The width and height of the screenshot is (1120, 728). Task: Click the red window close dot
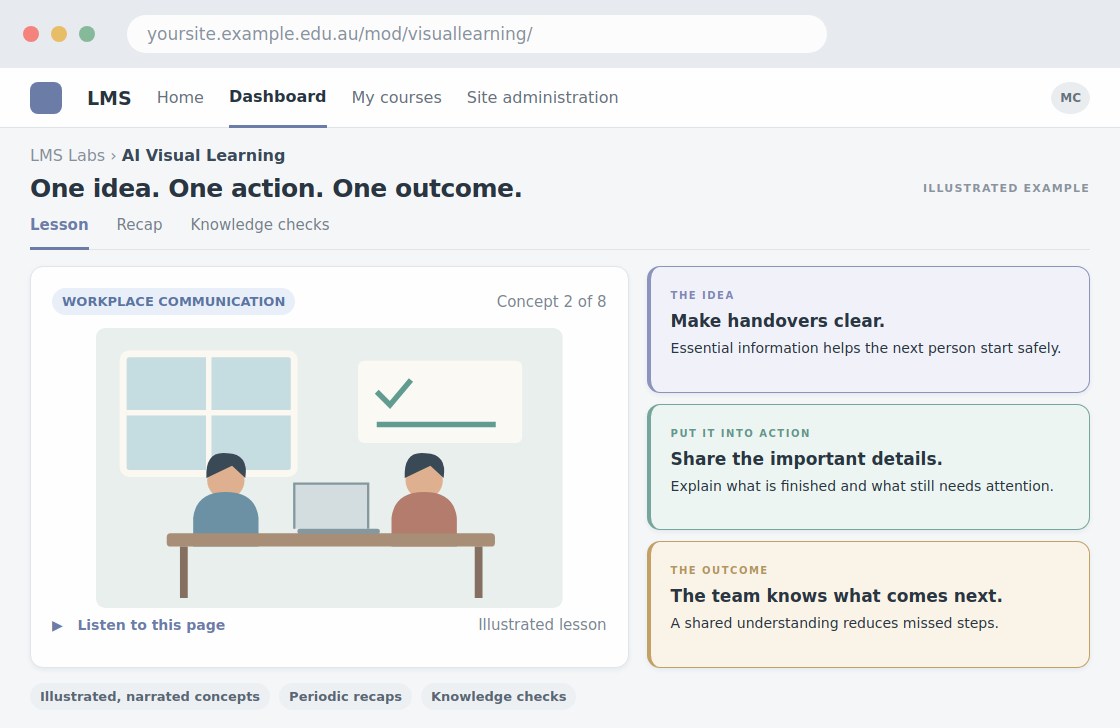[31, 34]
